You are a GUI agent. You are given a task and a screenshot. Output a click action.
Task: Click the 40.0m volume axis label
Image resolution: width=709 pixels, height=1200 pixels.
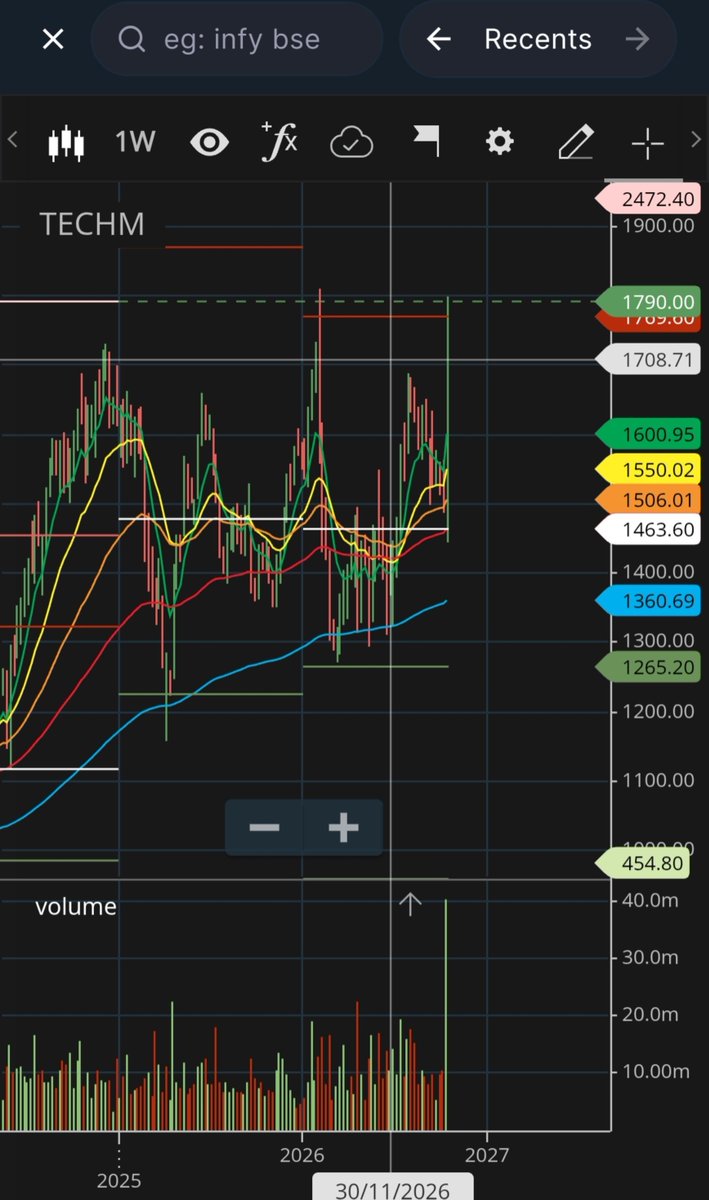[651, 900]
